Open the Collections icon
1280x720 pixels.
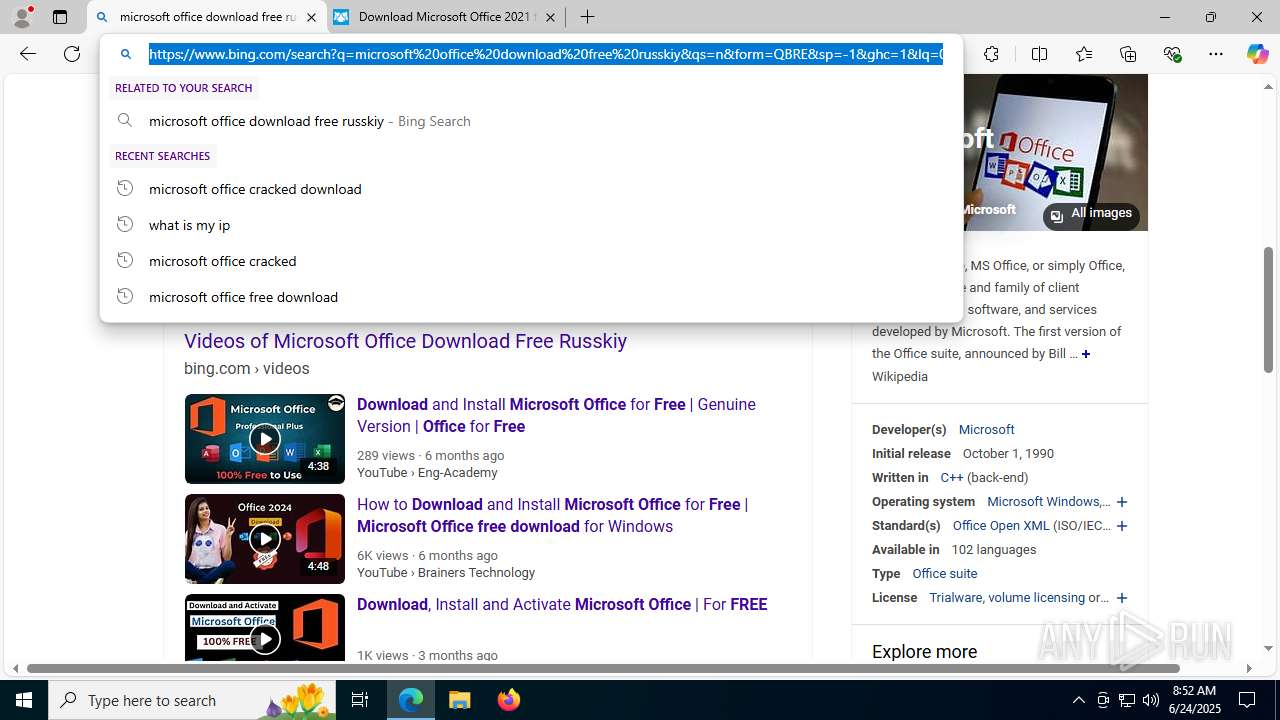1128,54
